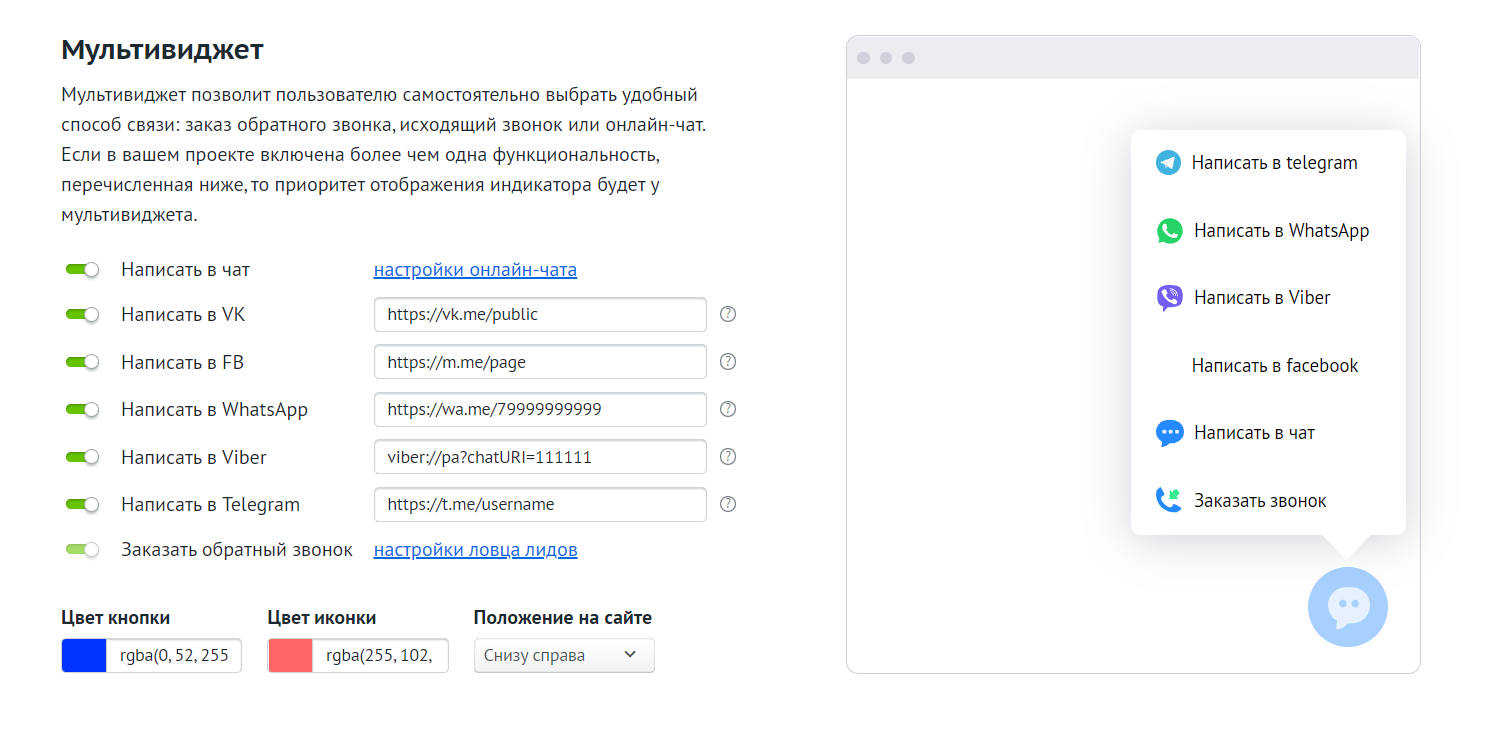Image resolution: width=1504 pixels, height=734 pixels.
Task: Toggle the 'Написать в Viber' switch
Action: (83, 457)
